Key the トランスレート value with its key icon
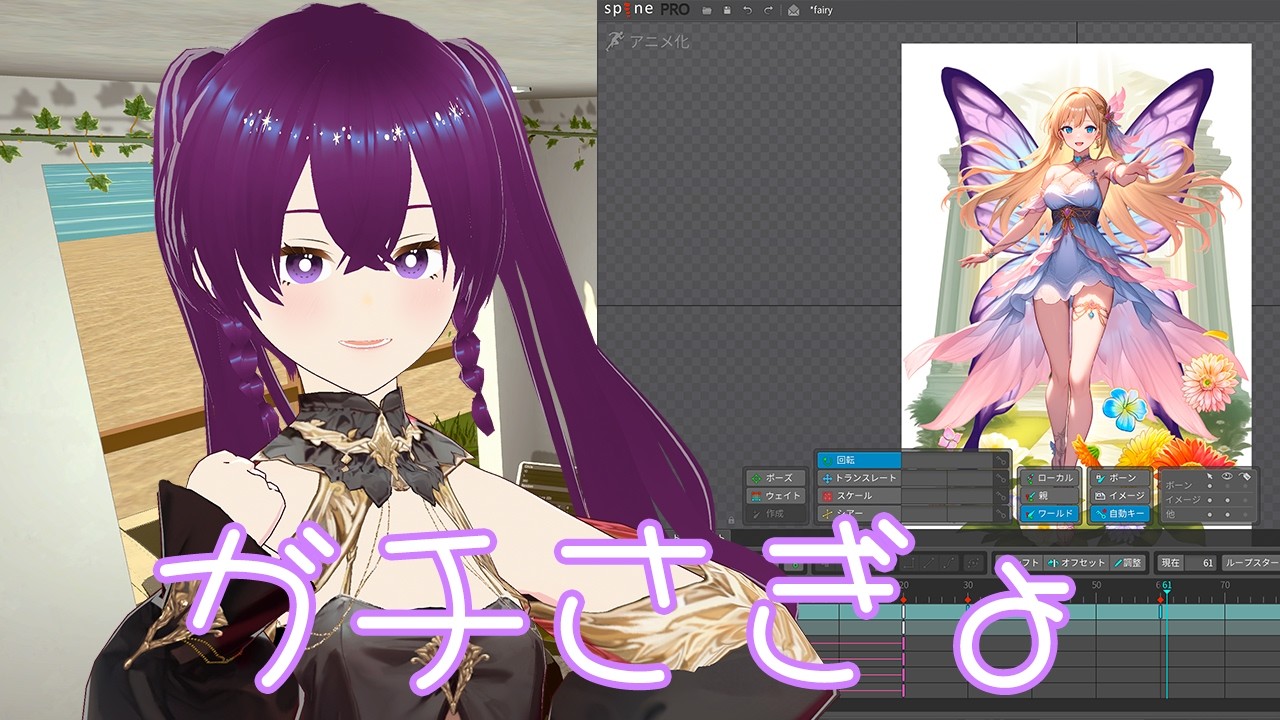Screen dimensions: 1280x720 coord(1000,478)
